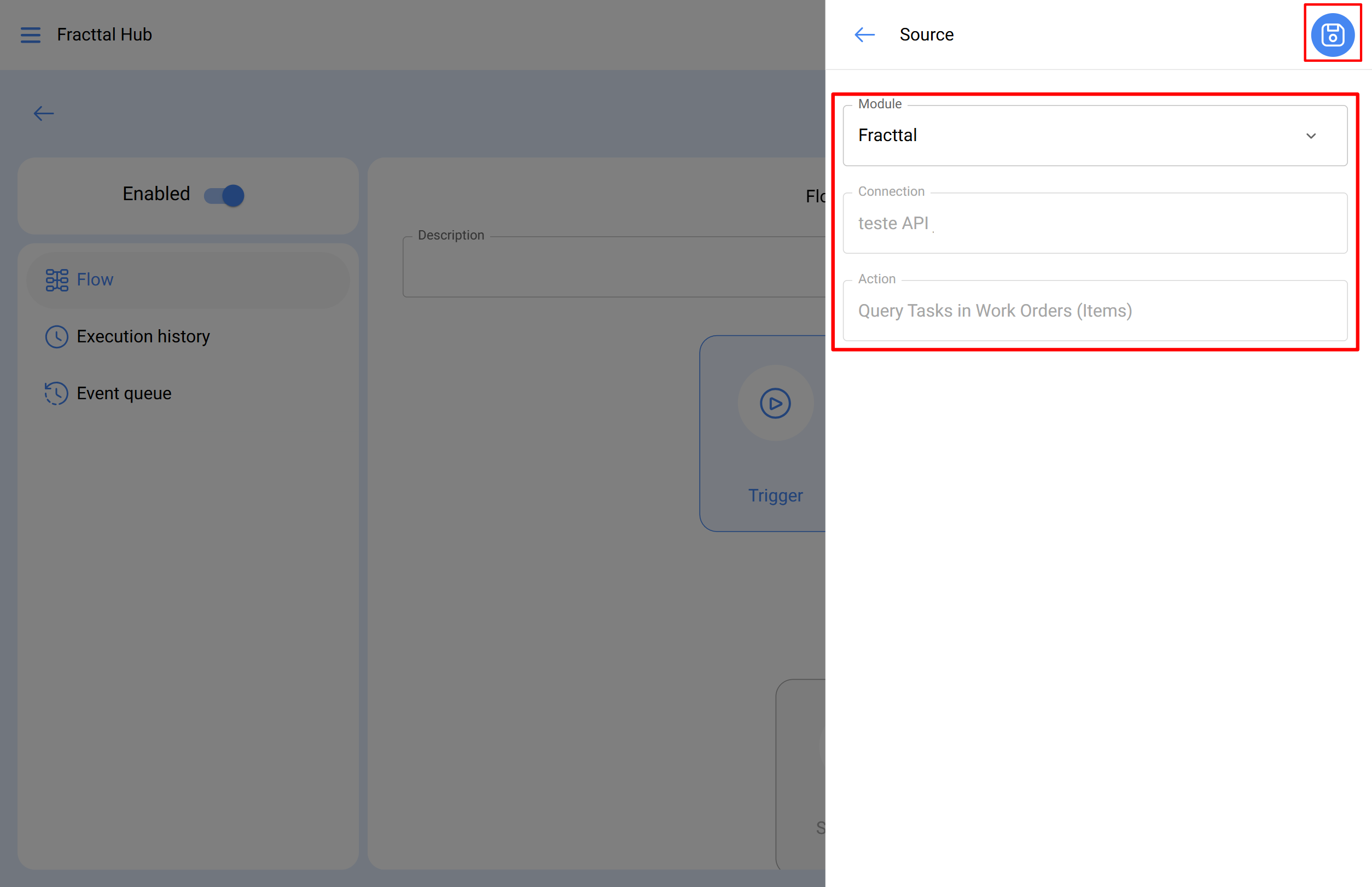Click the Execution history clock icon
The height and width of the screenshot is (887, 1372).
click(x=56, y=336)
